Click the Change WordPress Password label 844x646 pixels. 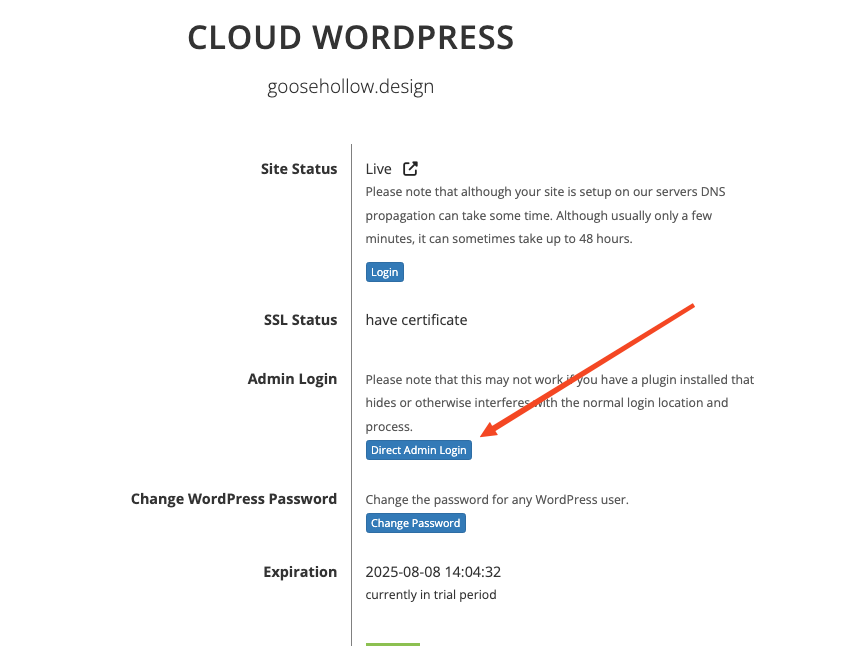234,499
